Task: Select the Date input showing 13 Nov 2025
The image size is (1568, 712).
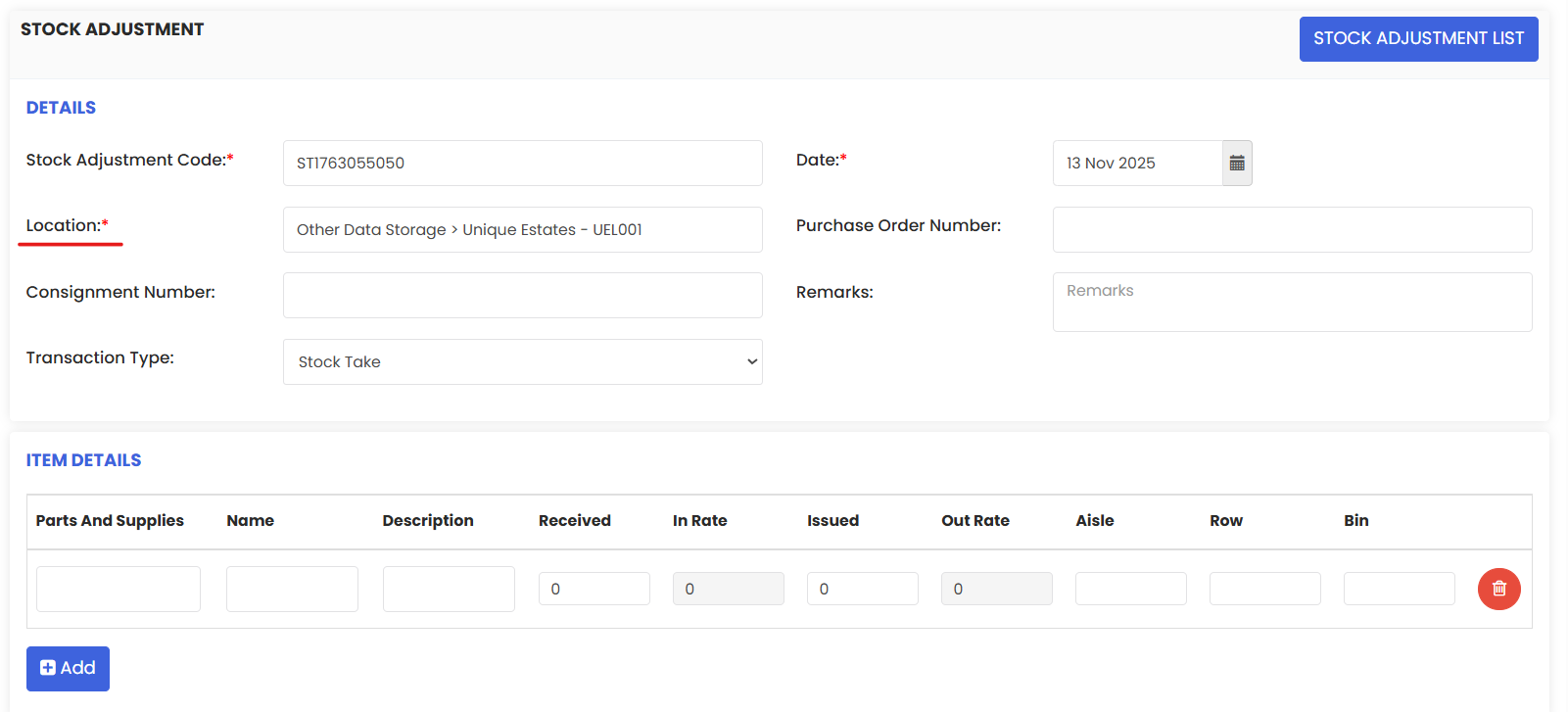Action: (1138, 164)
